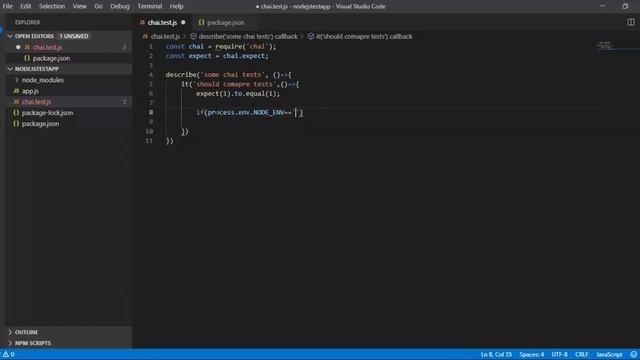The image size is (640, 360).
Task: Click the unsaved dot on chai.test.js tab
Action: tap(183, 22)
